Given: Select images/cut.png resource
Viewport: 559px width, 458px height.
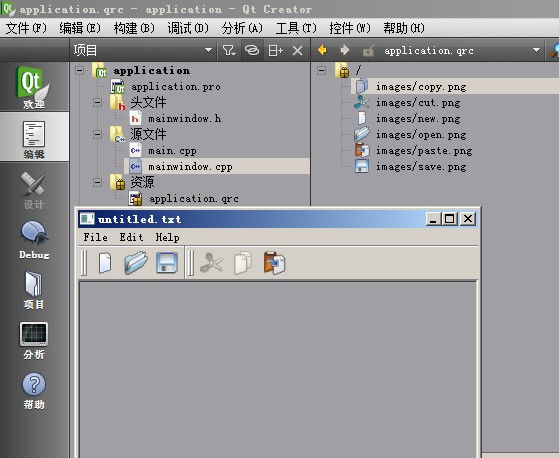Looking at the screenshot, I should point(418,103).
